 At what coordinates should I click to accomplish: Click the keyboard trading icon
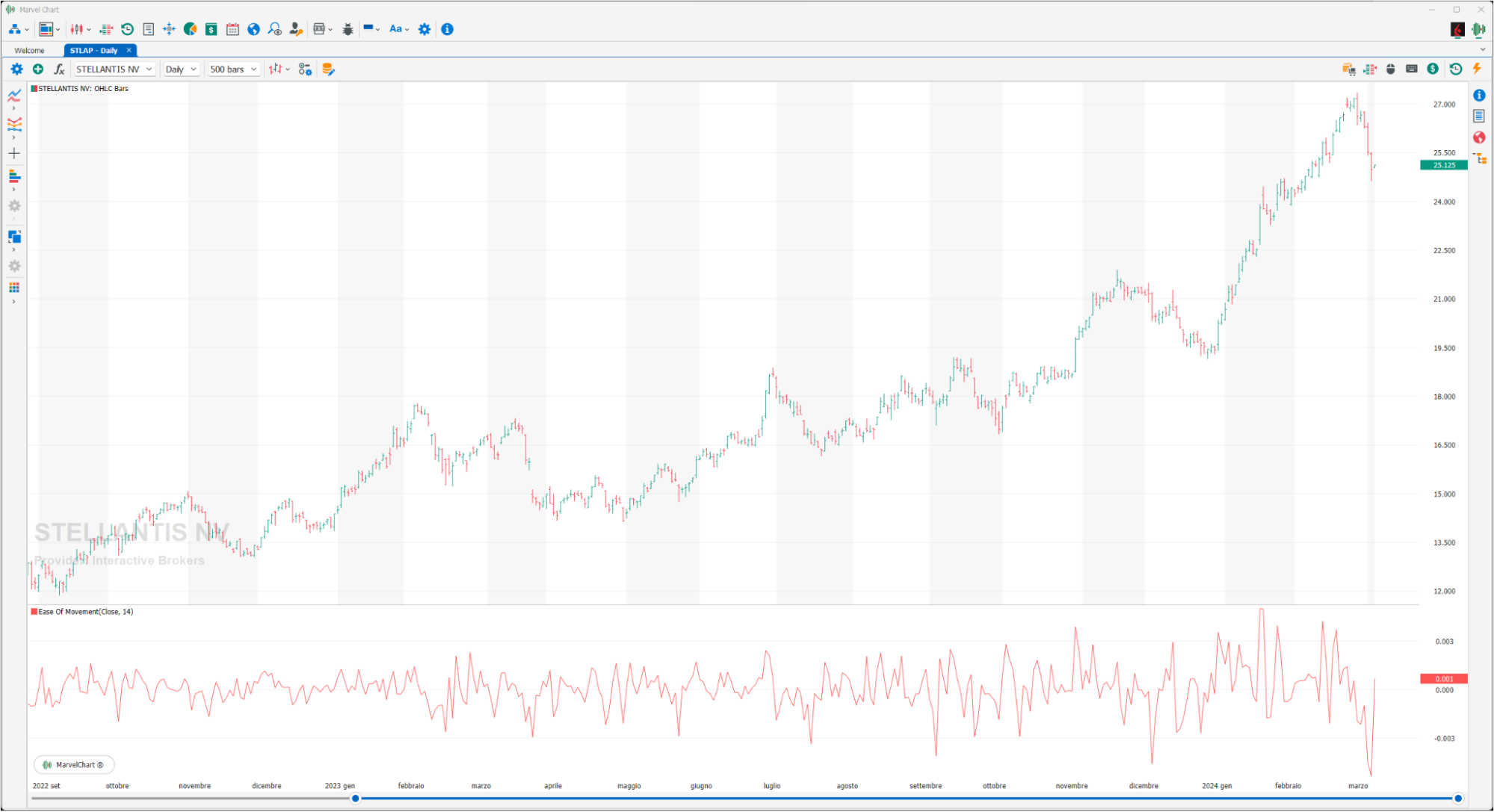point(1411,69)
